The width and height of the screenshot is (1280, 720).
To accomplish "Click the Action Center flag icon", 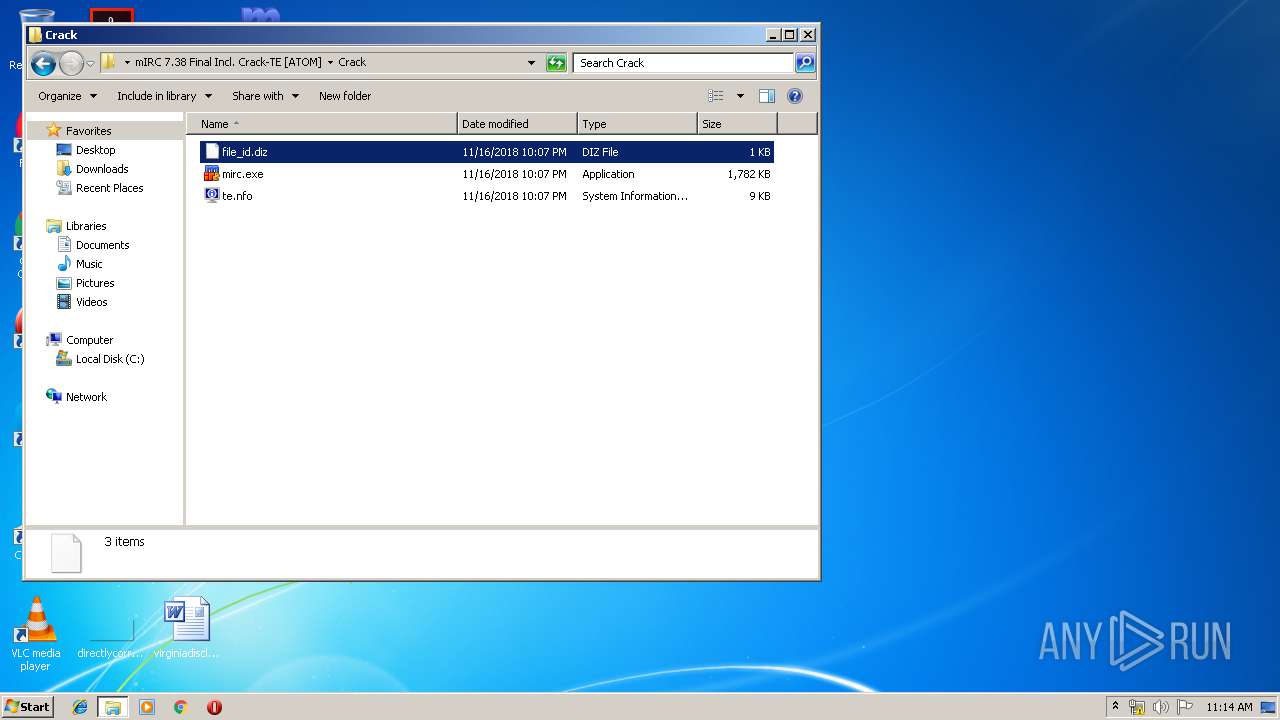I will pyautogui.click(x=1184, y=707).
